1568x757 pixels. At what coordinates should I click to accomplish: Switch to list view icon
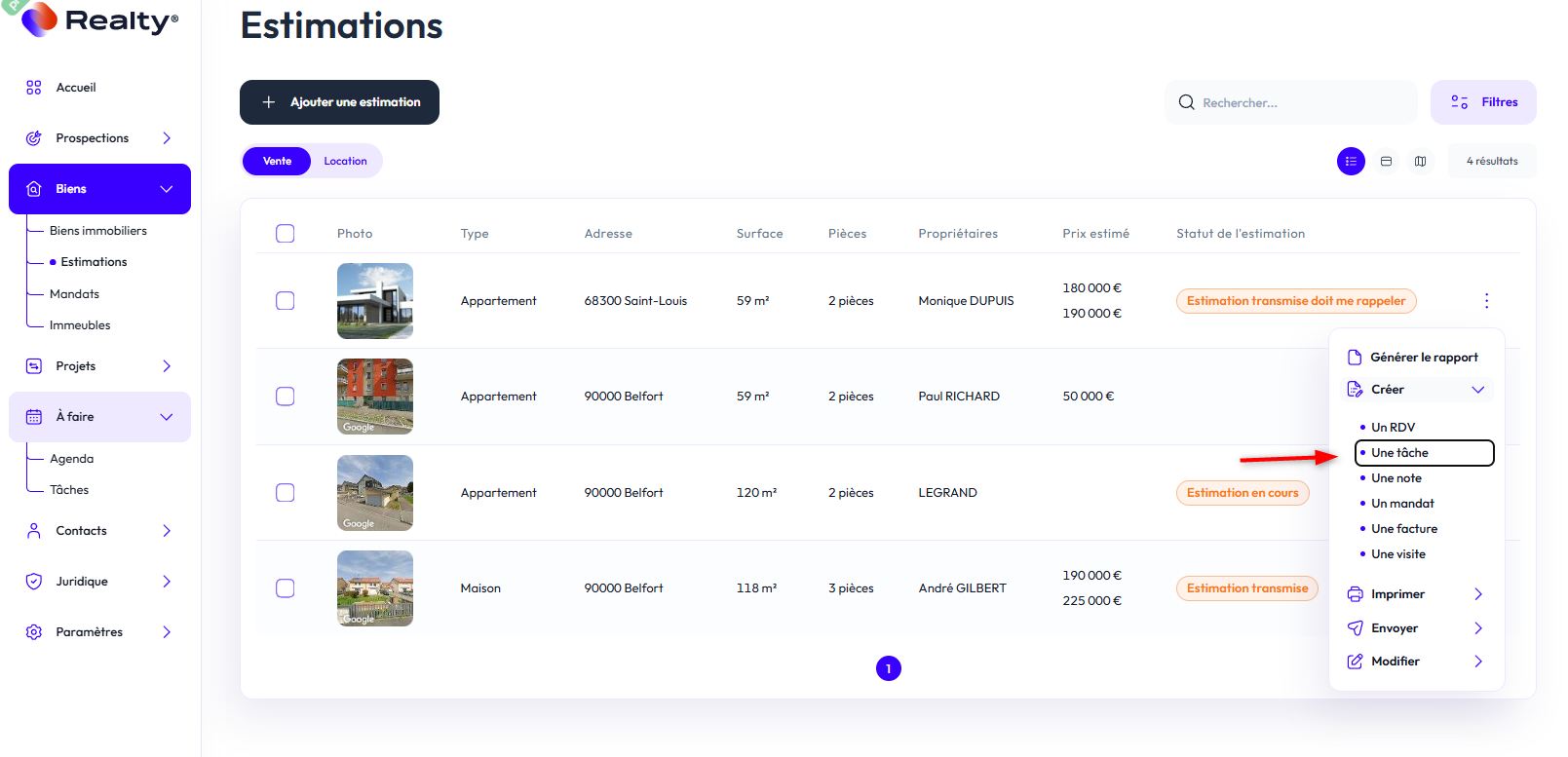(1351, 162)
